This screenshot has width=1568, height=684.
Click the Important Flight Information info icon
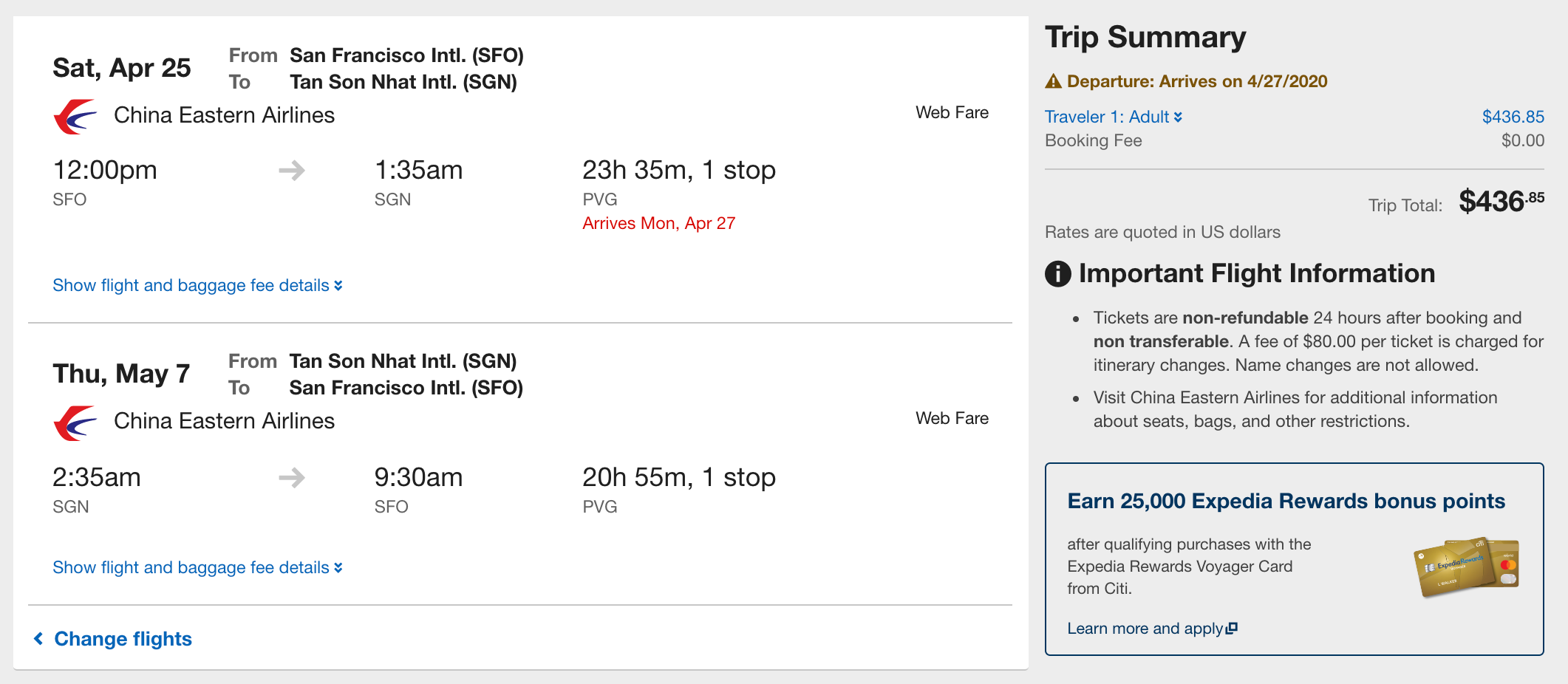point(1057,274)
